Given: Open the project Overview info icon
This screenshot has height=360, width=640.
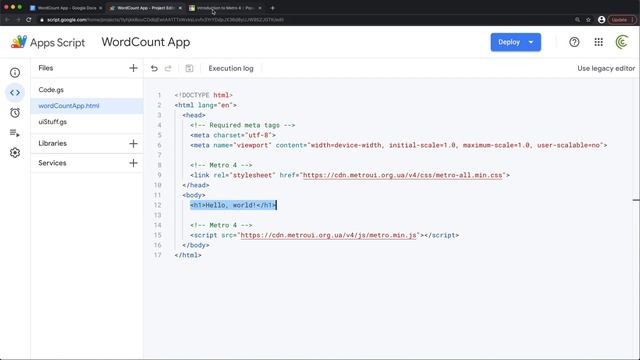Looking at the screenshot, I should (15, 73).
